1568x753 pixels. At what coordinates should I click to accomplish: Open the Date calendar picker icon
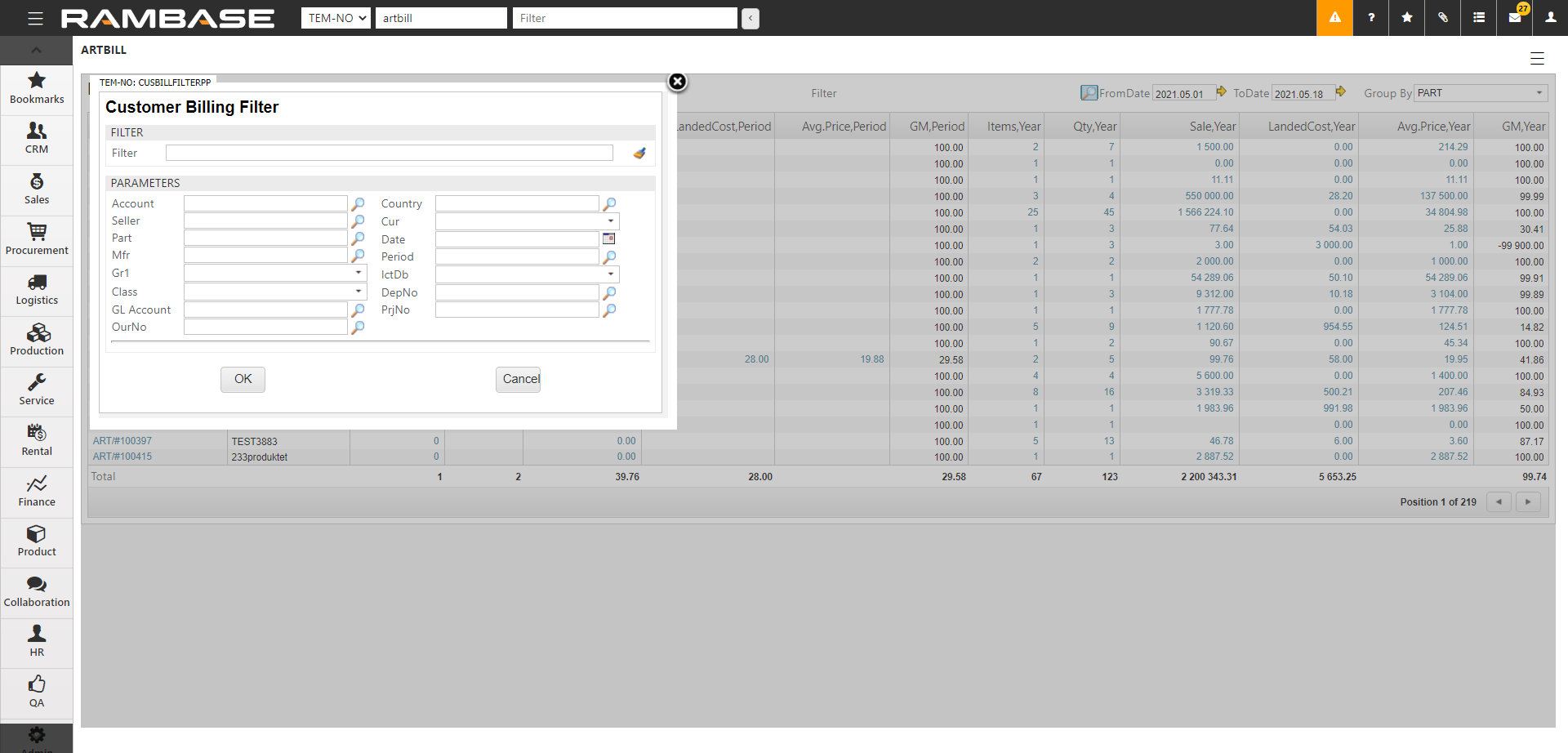608,238
